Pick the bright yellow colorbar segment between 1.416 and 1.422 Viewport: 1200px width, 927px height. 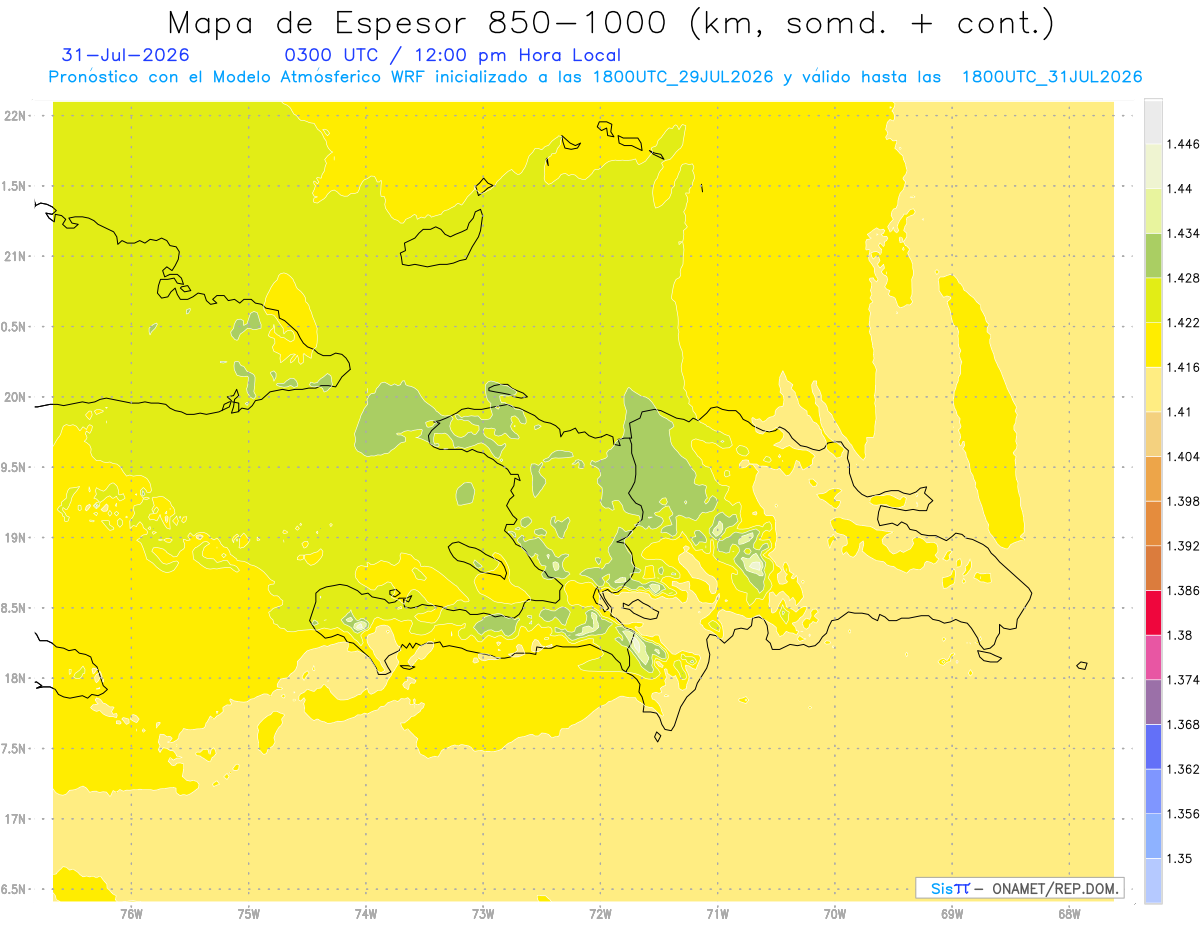point(1153,345)
